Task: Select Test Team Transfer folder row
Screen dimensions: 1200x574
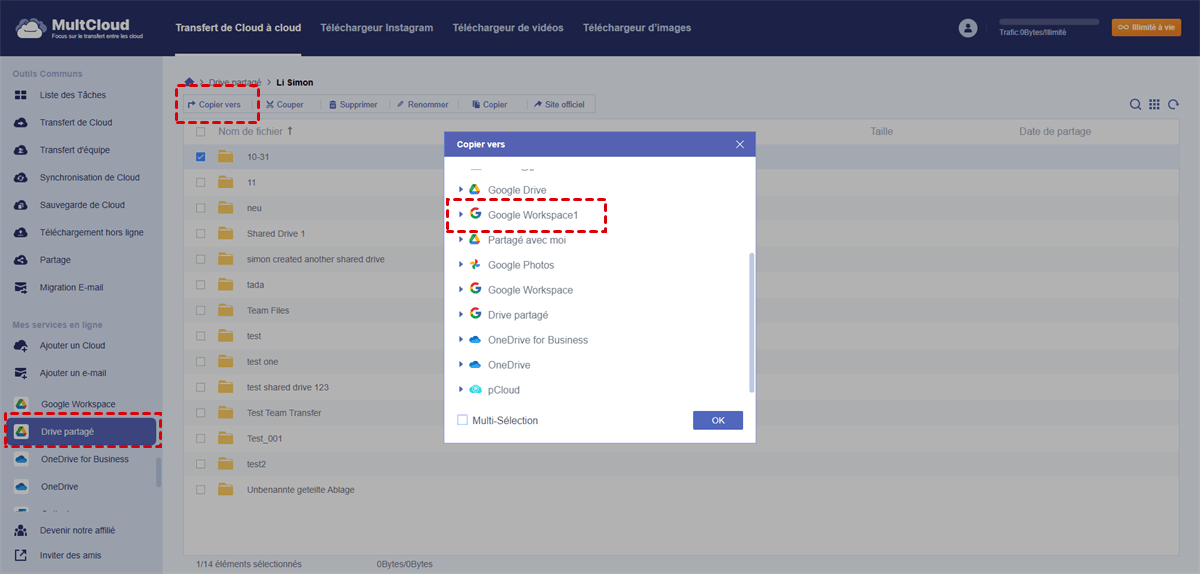Action: click(680, 413)
